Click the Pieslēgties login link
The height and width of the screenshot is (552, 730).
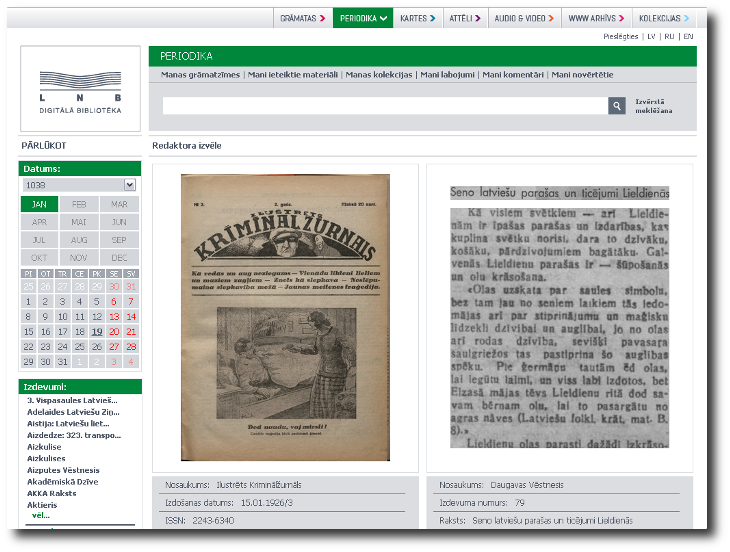click(x=621, y=36)
